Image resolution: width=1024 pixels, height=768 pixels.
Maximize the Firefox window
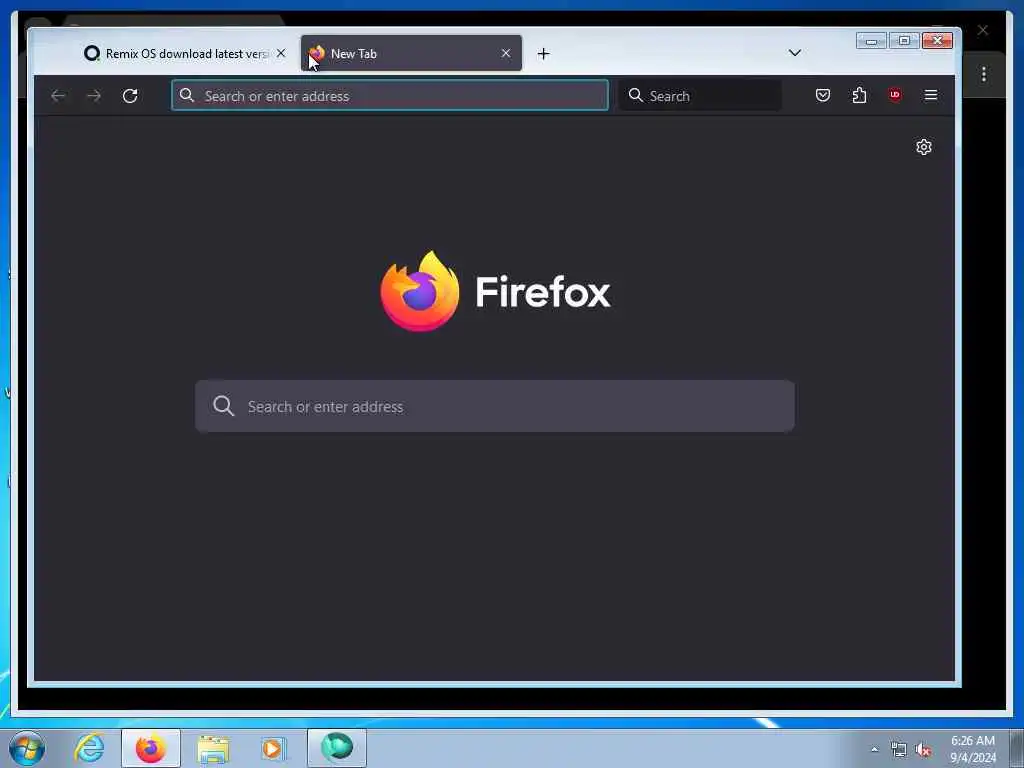[904, 40]
